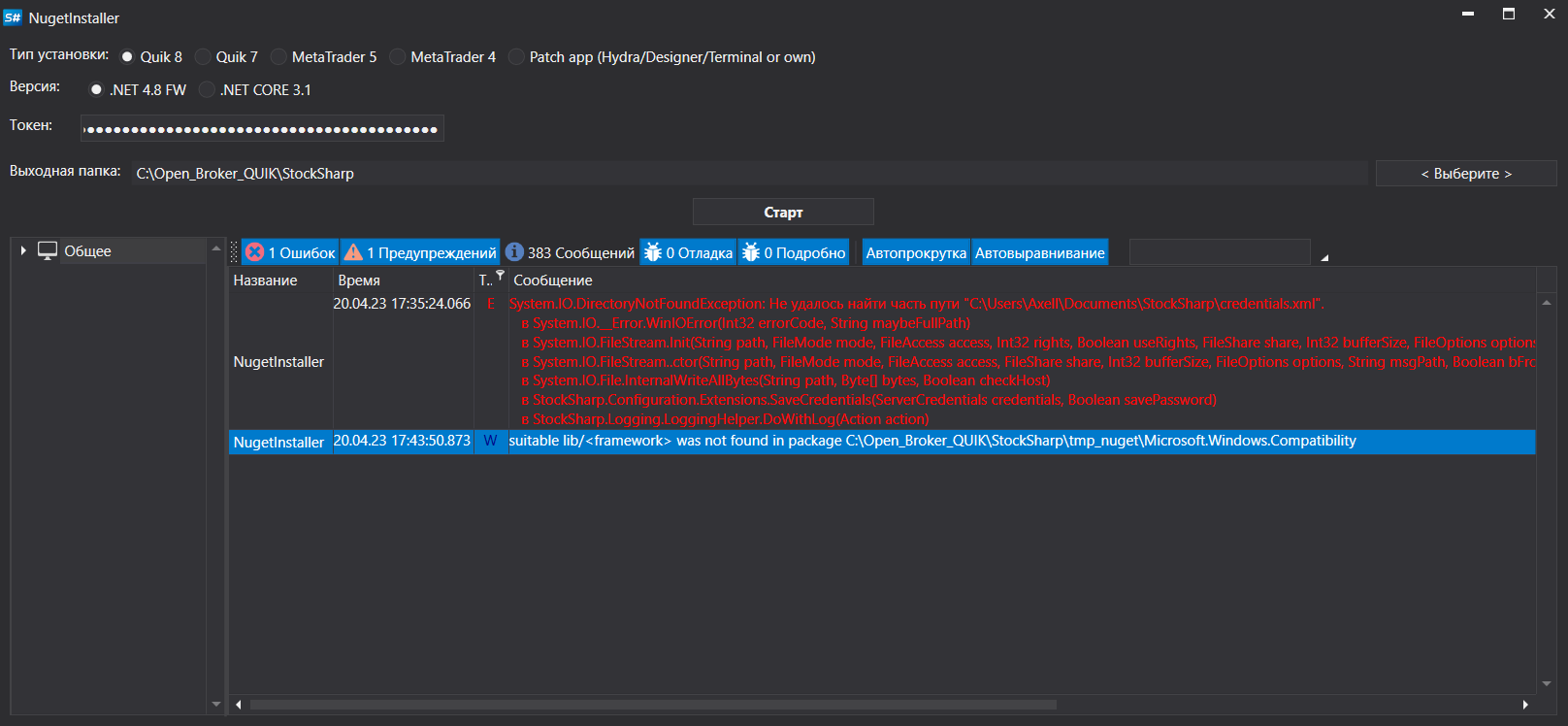Toggle the errors filter with red X icon
The height and width of the screenshot is (726, 1568).
click(255, 252)
